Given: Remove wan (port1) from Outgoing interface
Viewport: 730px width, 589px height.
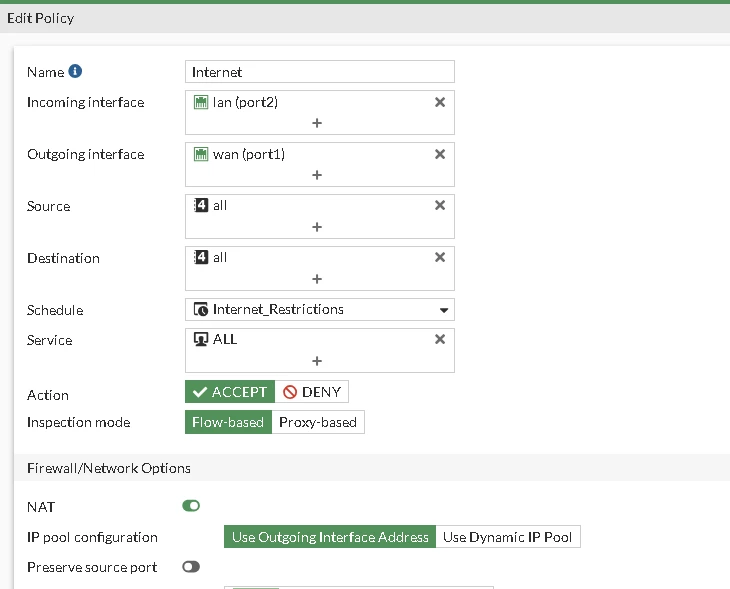Looking at the screenshot, I should 440,154.
